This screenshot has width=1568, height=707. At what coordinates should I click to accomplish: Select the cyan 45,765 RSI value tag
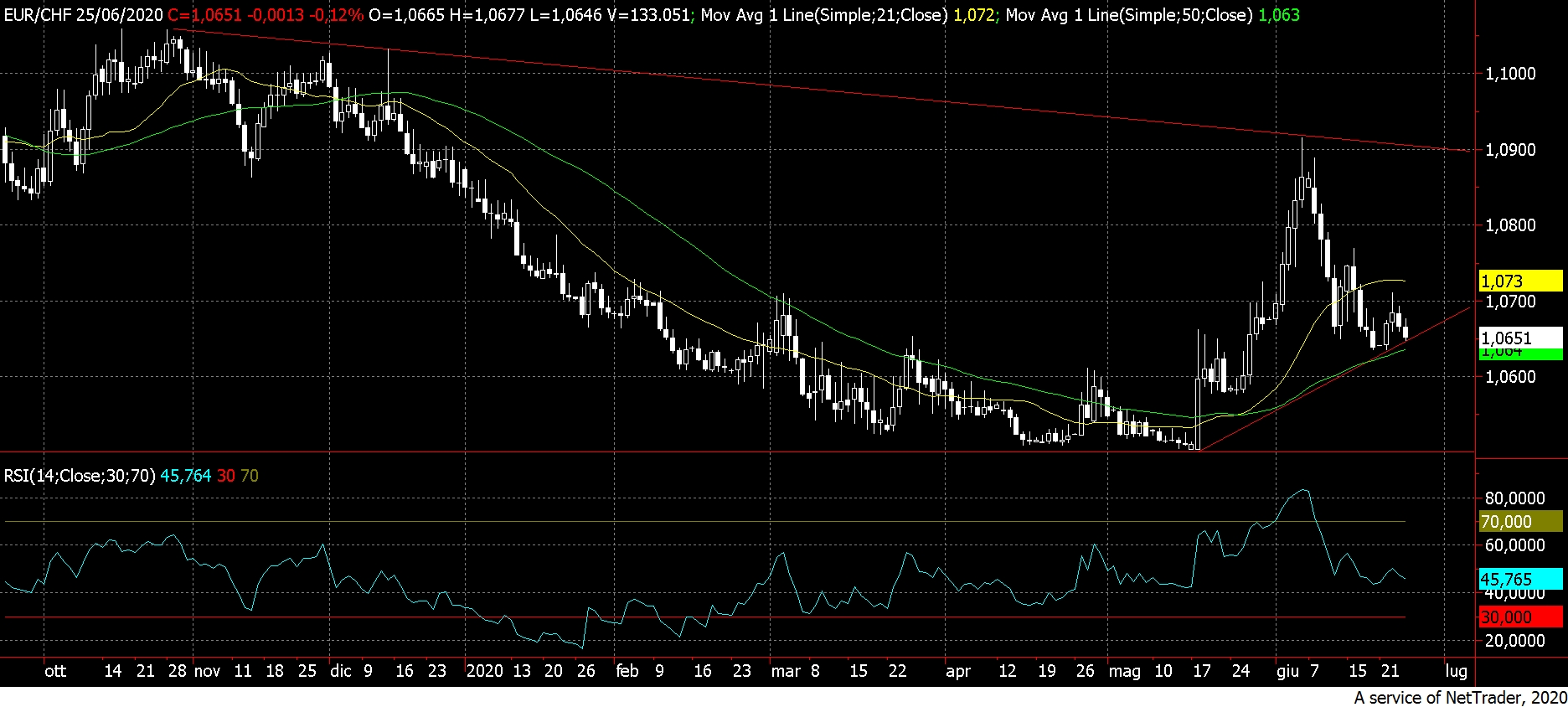click(x=1521, y=579)
